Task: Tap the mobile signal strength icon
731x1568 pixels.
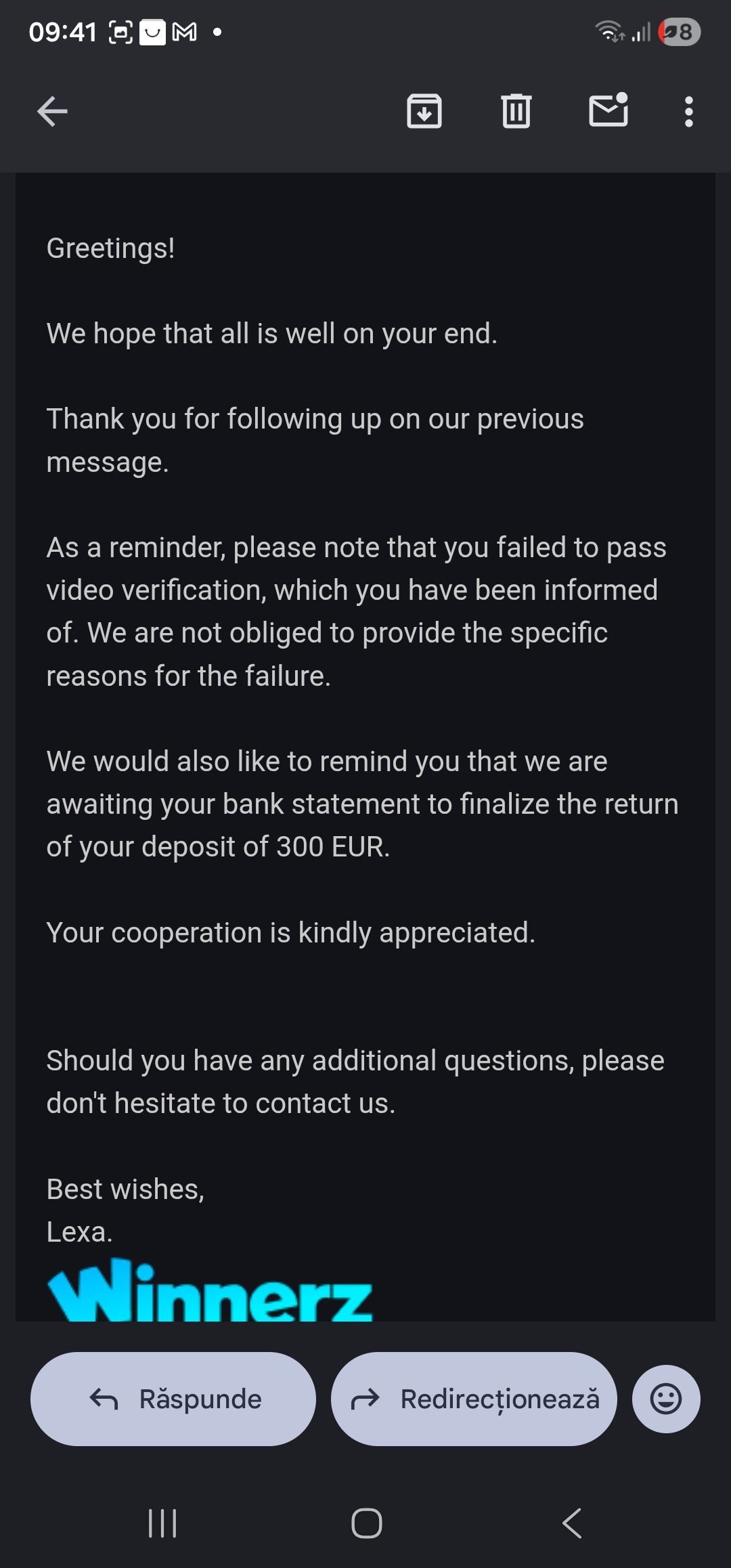Action: pyautogui.click(x=641, y=32)
